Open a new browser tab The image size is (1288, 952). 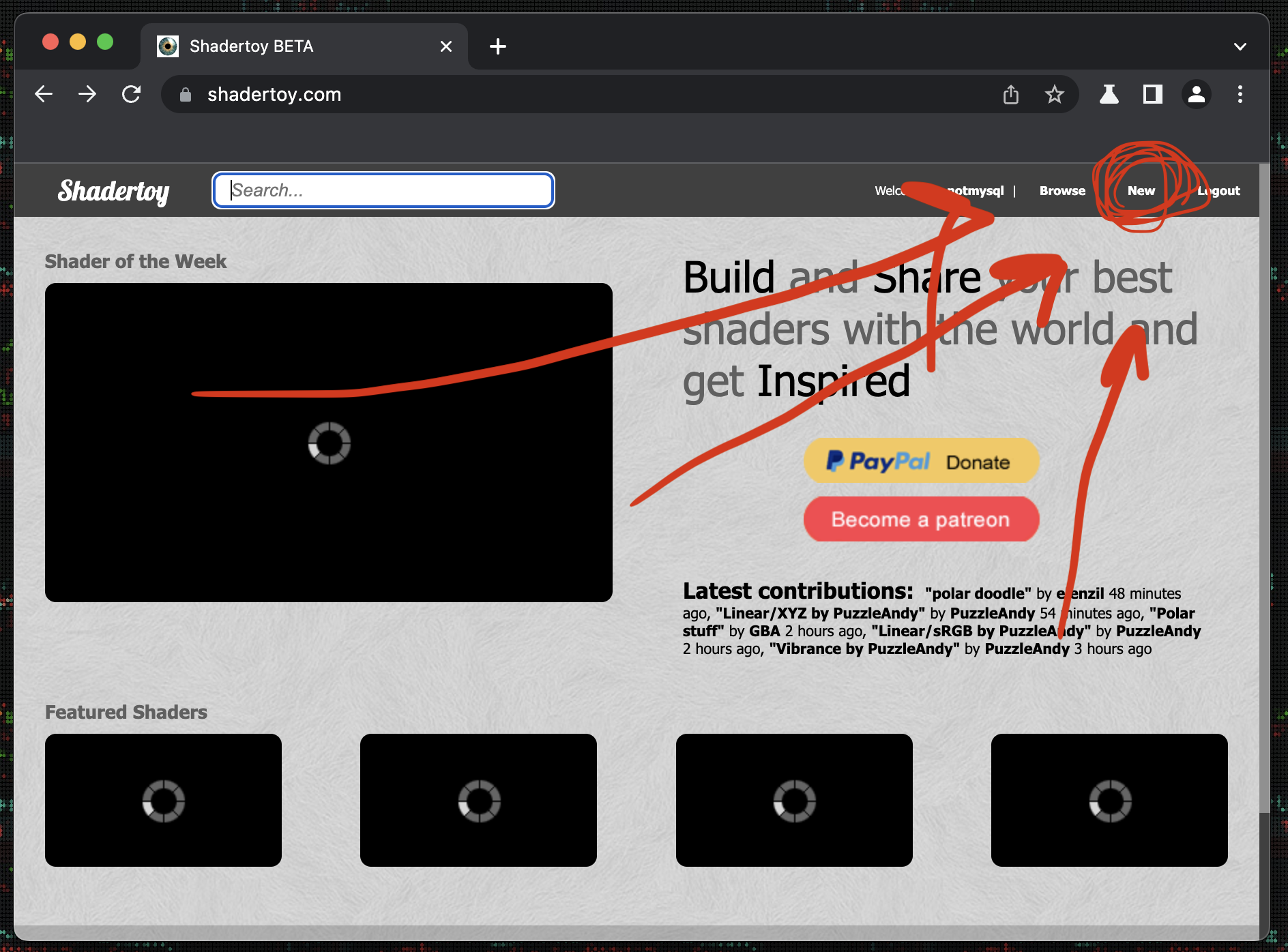pos(498,46)
